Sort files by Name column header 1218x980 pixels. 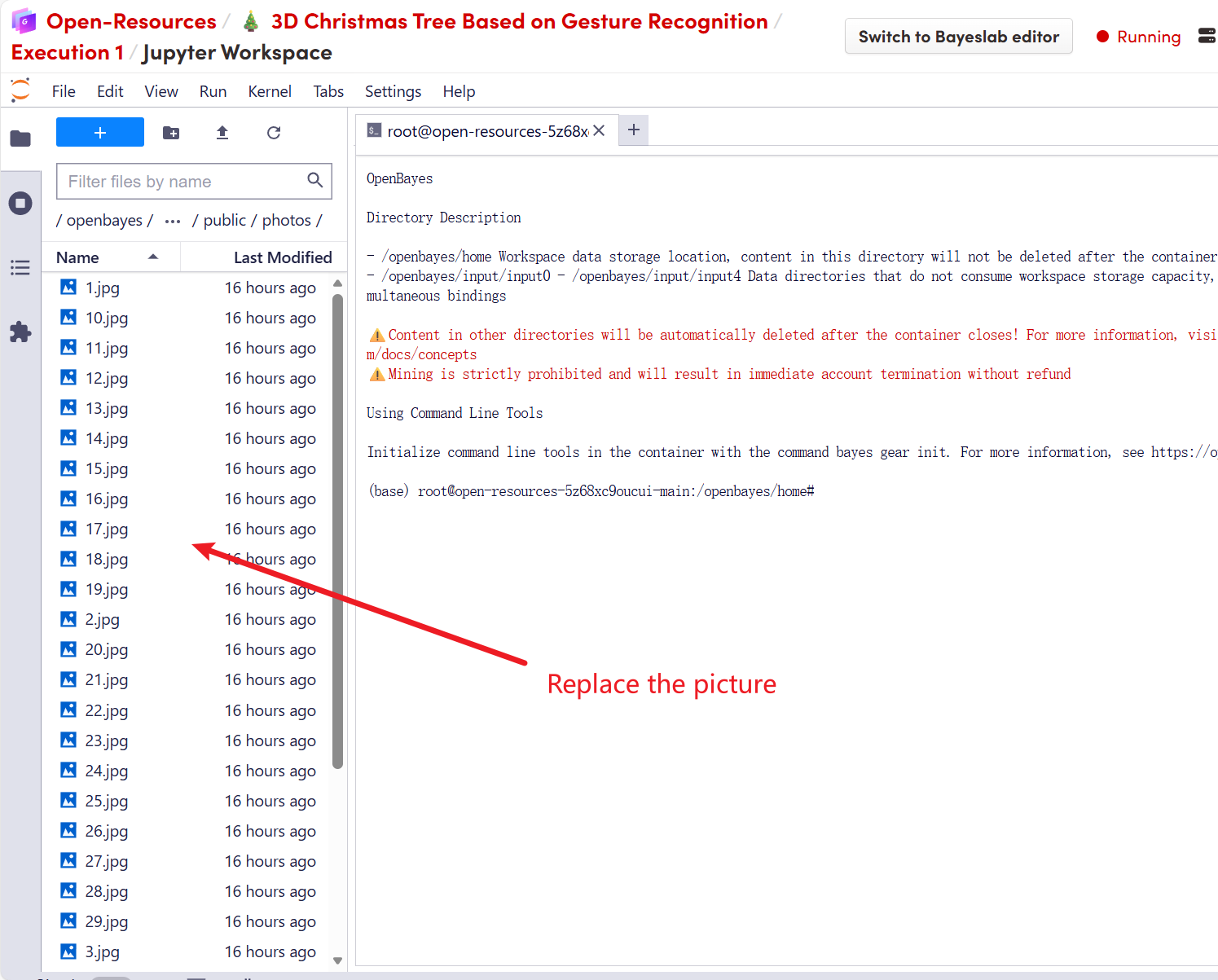[x=78, y=257]
